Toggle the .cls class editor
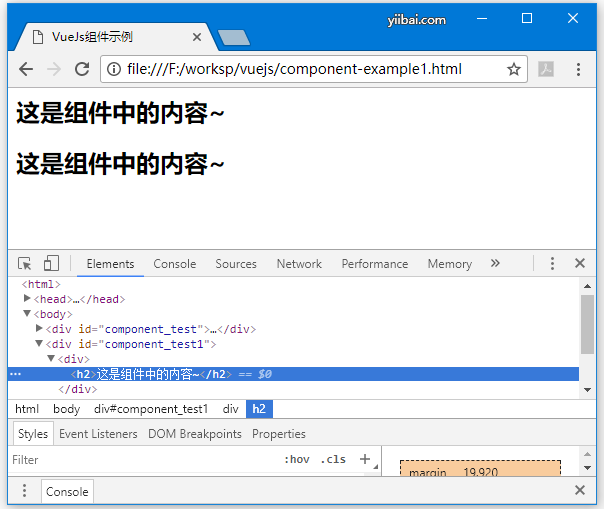Image resolution: width=604 pixels, height=509 pixels. pos(333,460)
